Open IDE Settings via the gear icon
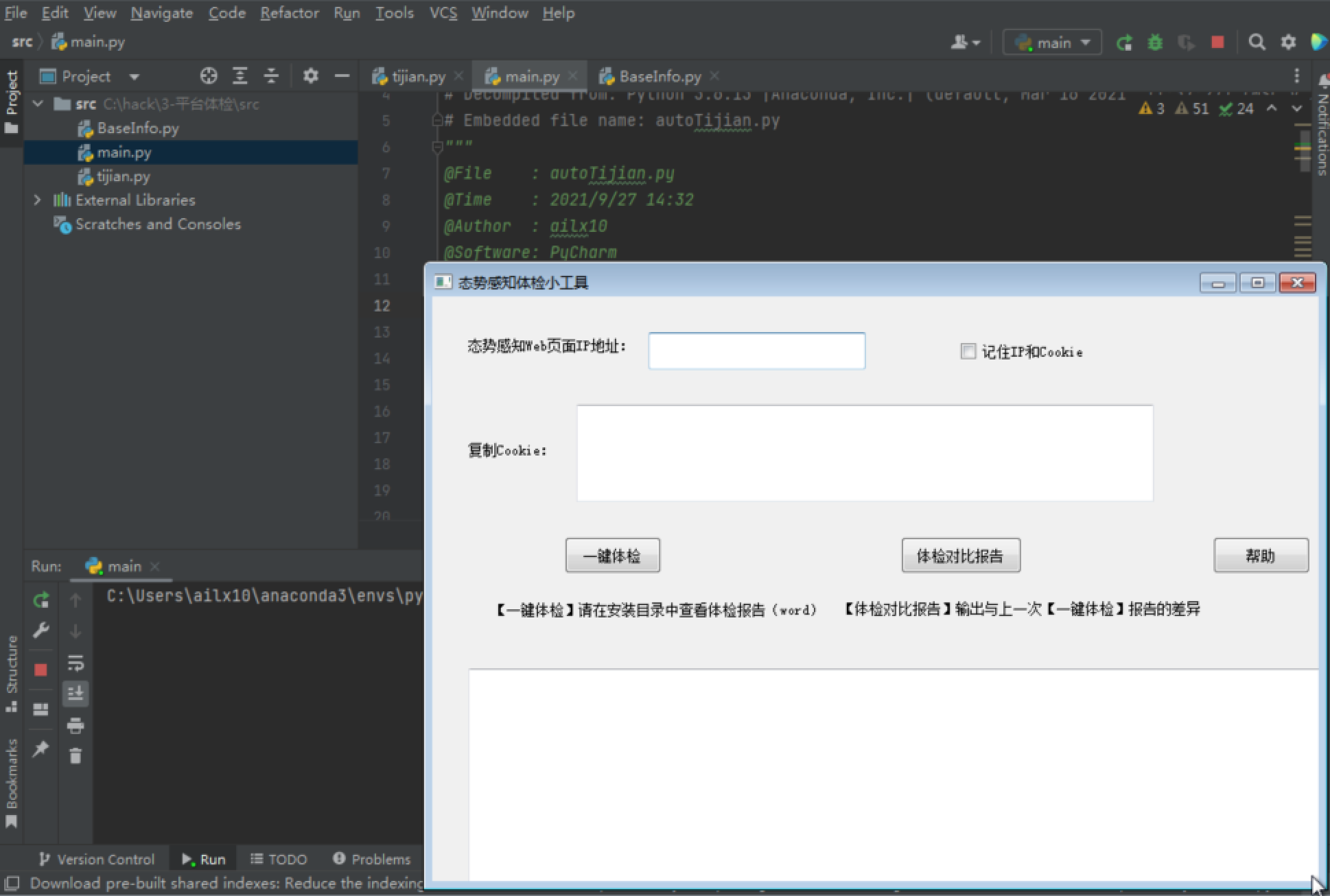1330x896 pixels. [1290, 42]
